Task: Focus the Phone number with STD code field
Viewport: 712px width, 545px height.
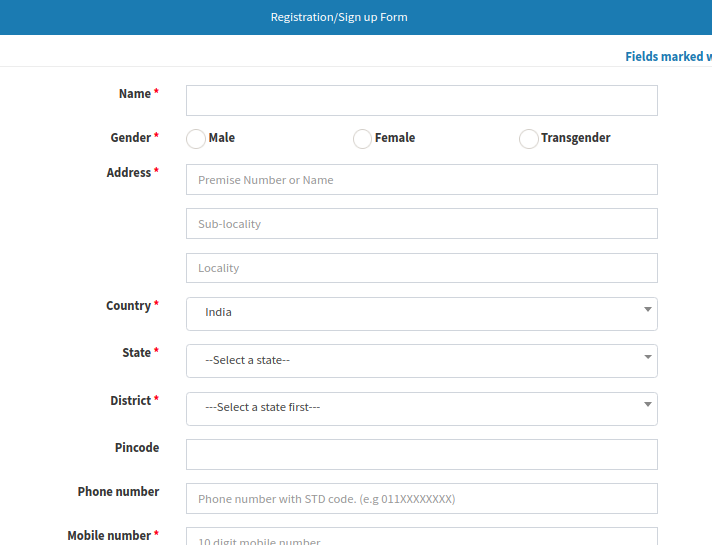Action: coord(421,498)
